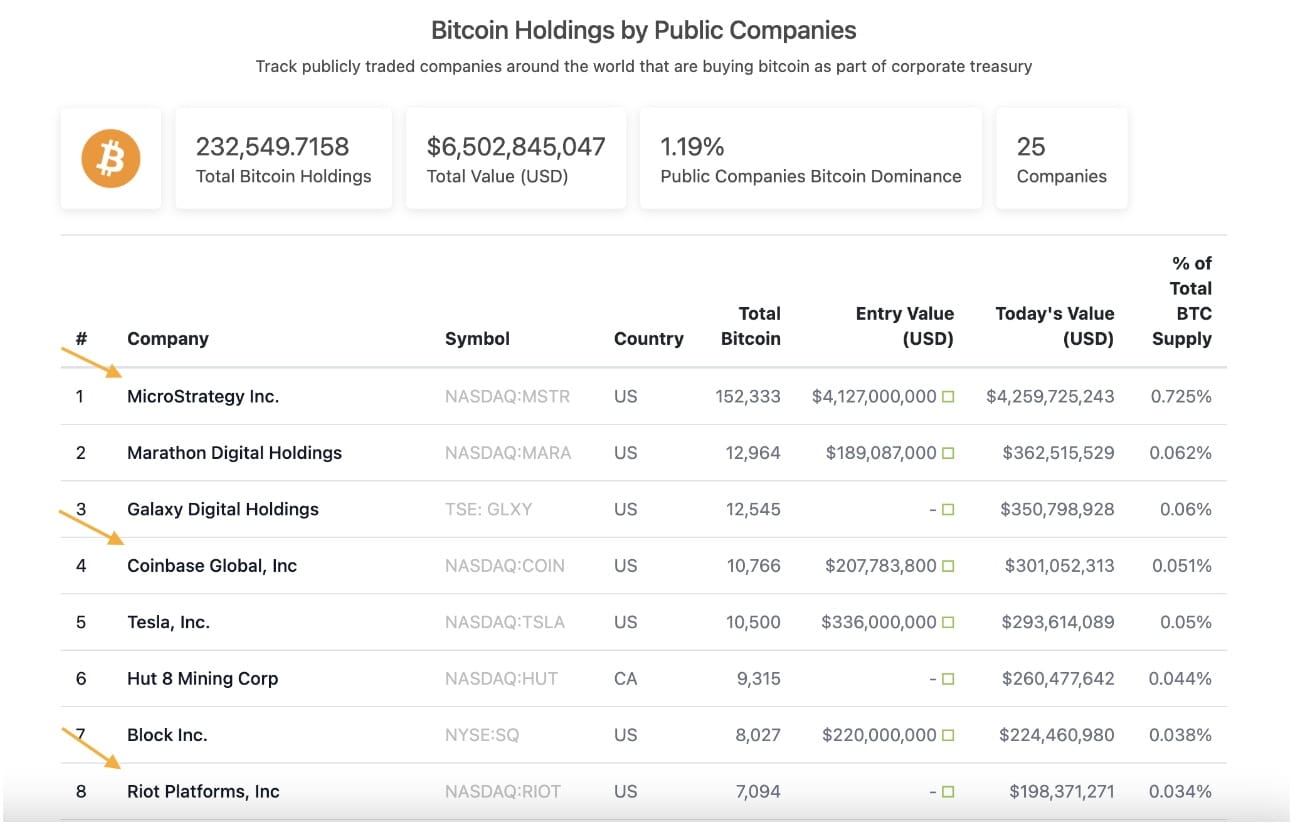The image size is (1298, 824).
Task: Click the orange Bitcoin logo icon
Action: [110, 157]
